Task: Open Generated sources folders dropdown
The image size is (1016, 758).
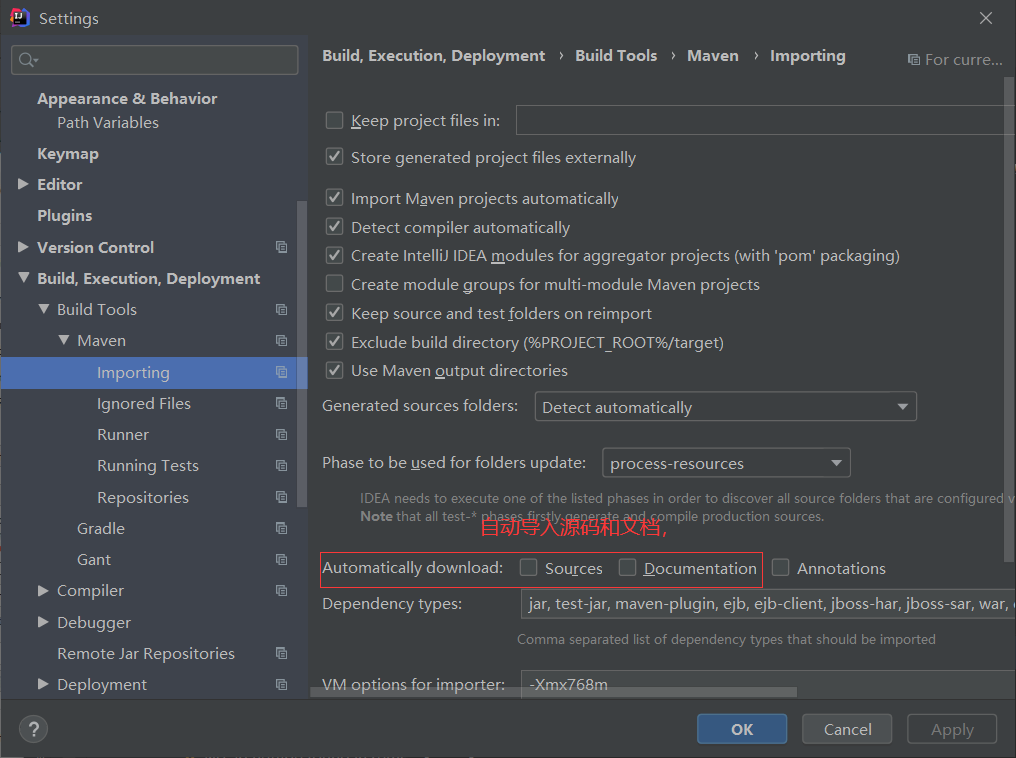Action: point(725,407)
